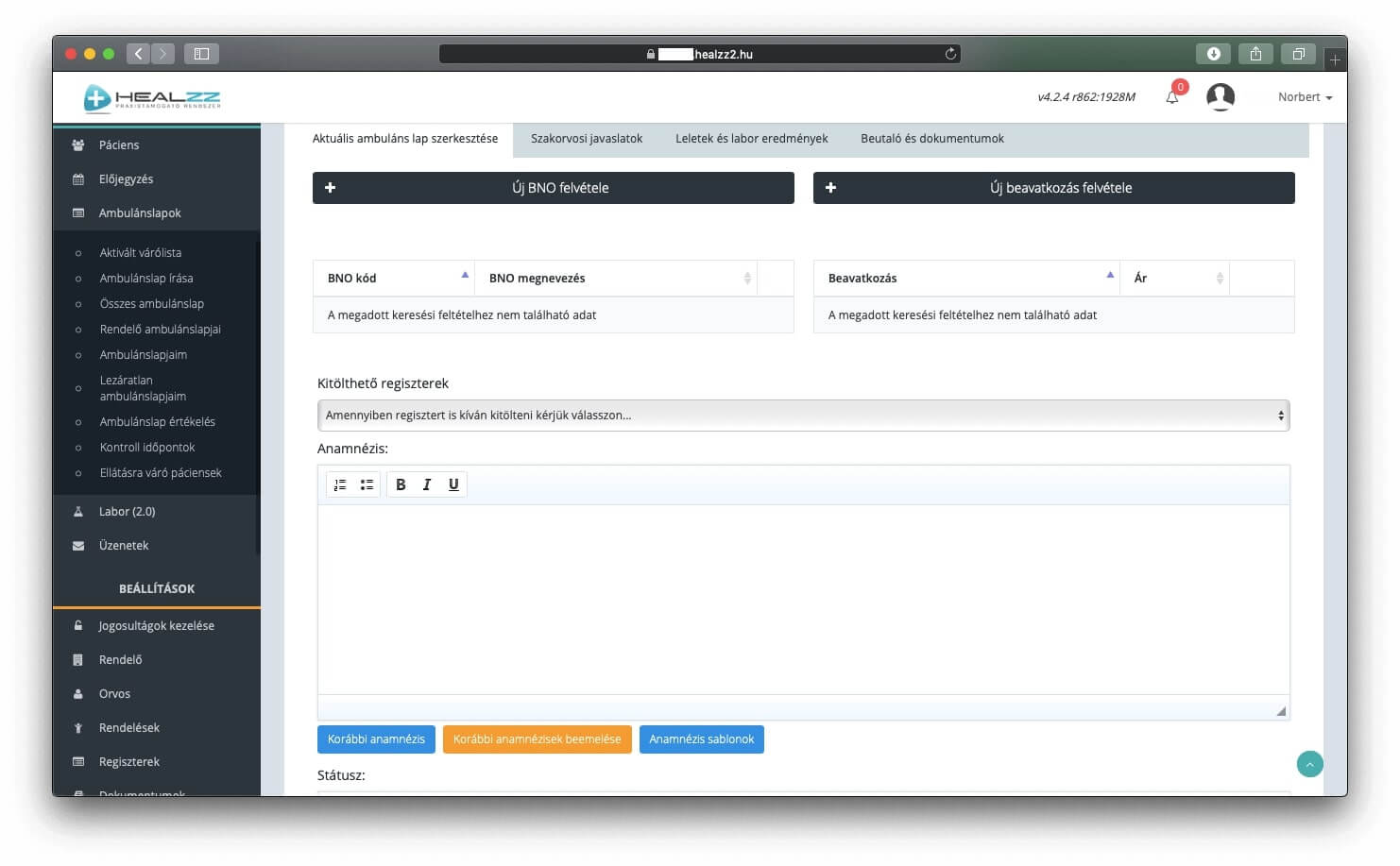
Task: Click the notification bell icon
Action: (1172, 96)
